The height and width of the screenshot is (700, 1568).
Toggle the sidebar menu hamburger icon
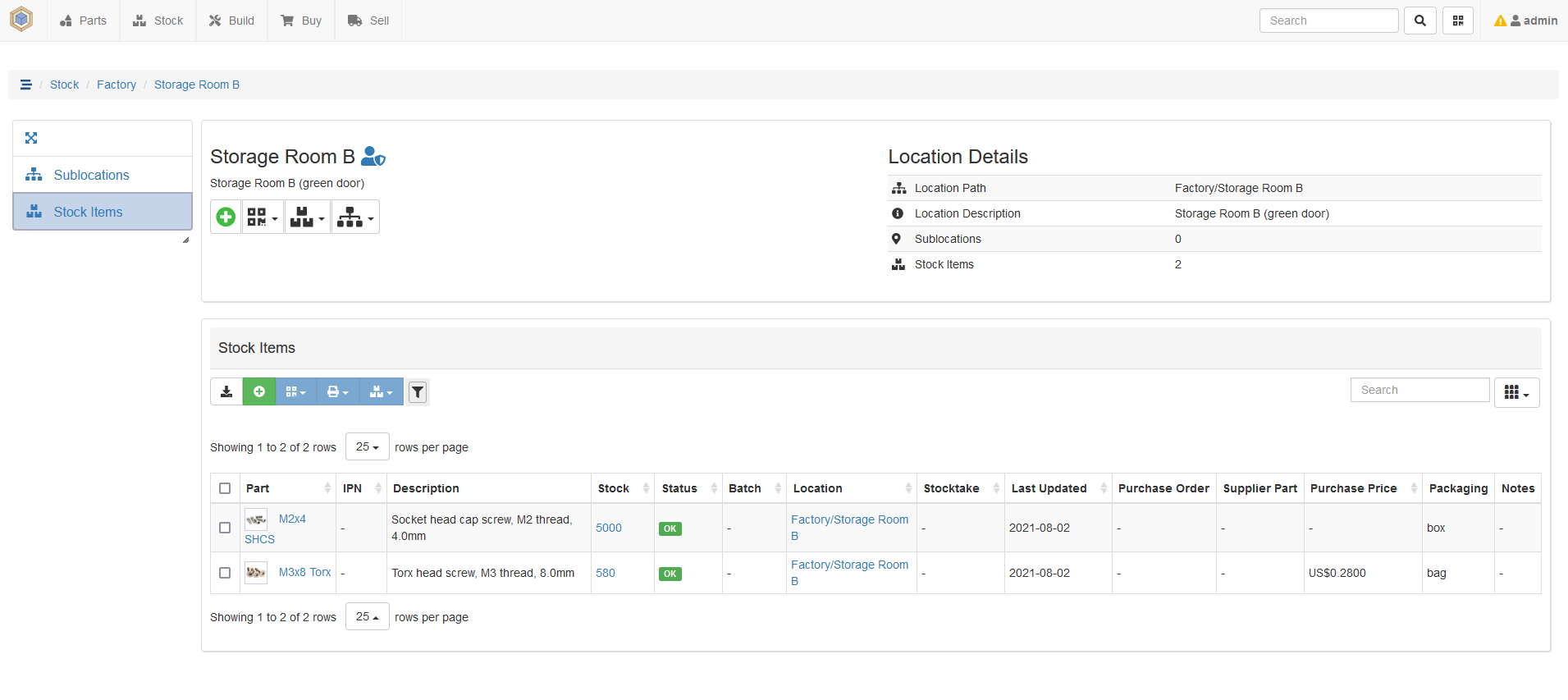click(x=26, y=85)
